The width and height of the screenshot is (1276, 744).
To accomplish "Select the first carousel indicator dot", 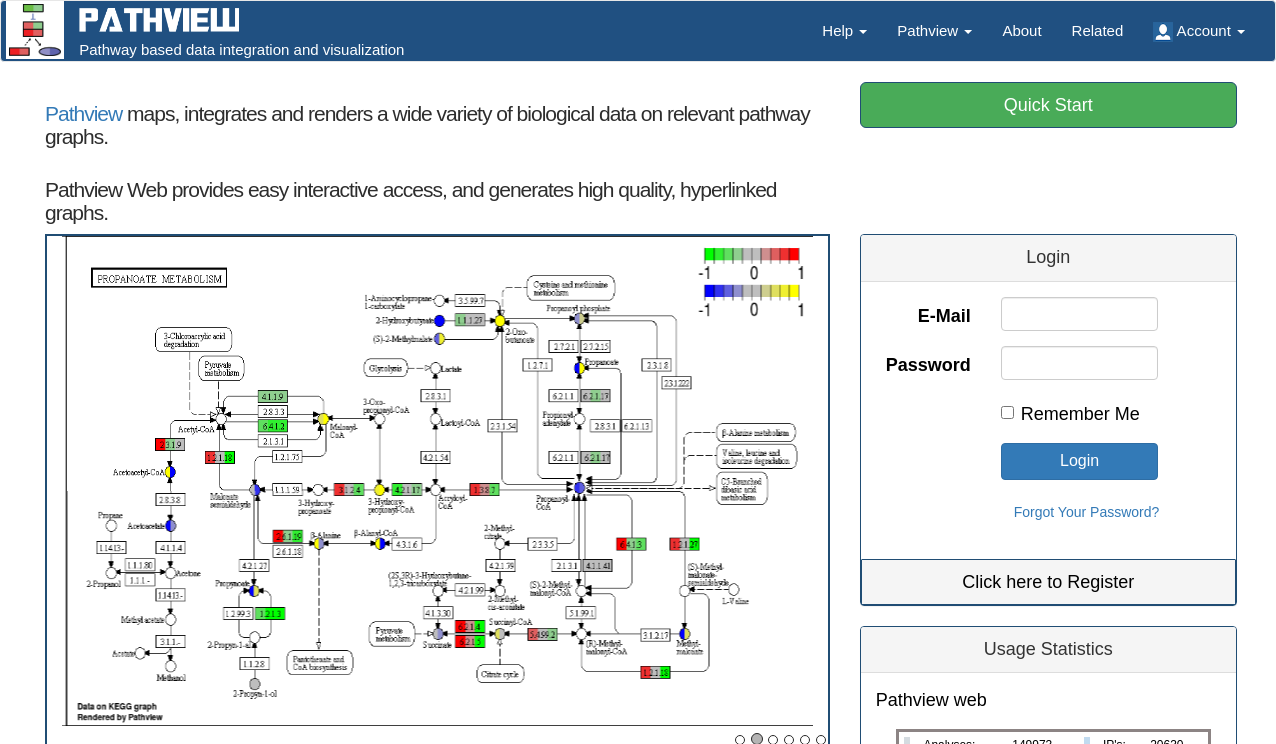I will (740, 740).
